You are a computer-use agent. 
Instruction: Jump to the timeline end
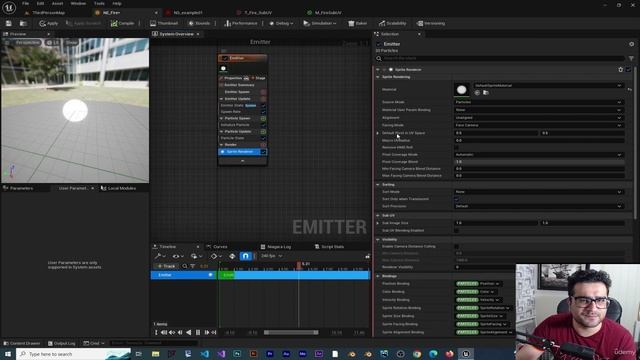[x=214, y=333]
